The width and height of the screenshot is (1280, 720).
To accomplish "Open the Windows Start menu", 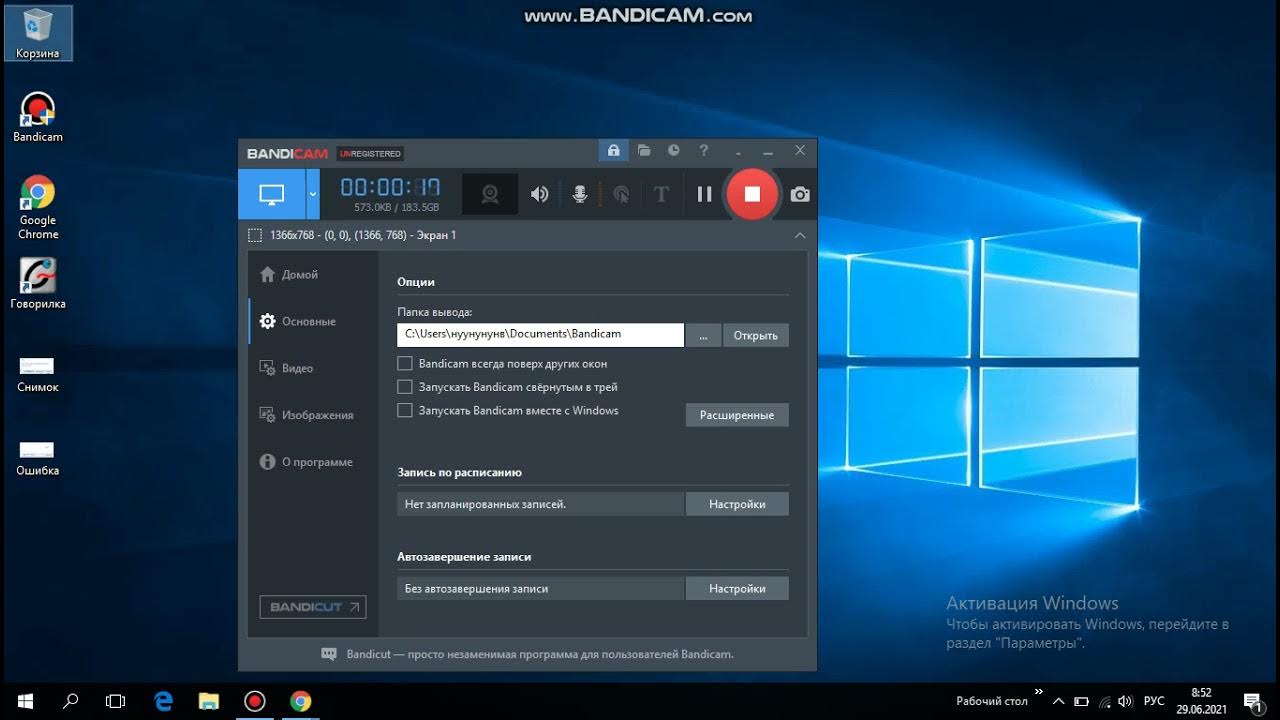I will 24,701.
